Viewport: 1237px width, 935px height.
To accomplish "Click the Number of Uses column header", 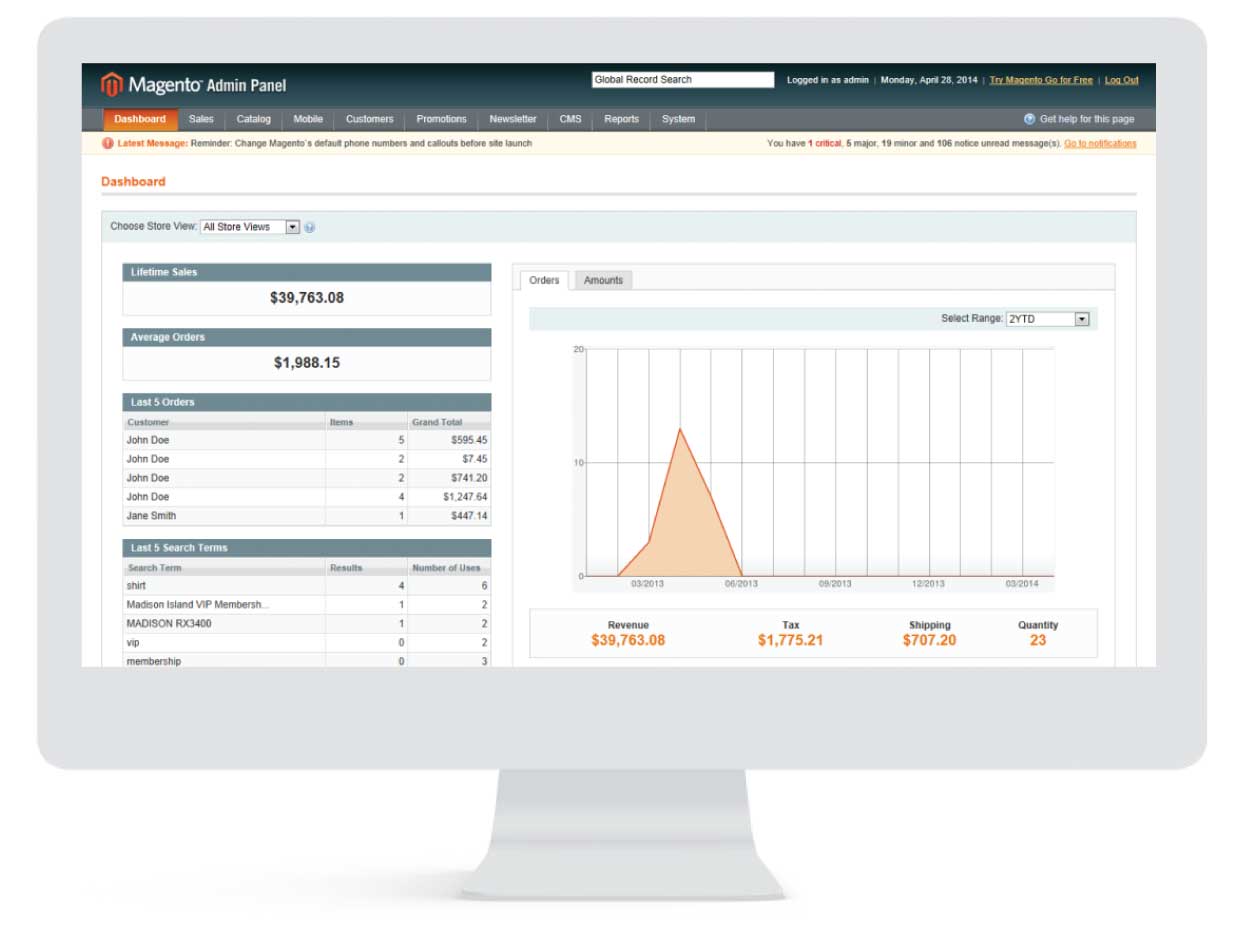I will click(x=449, y=568).
